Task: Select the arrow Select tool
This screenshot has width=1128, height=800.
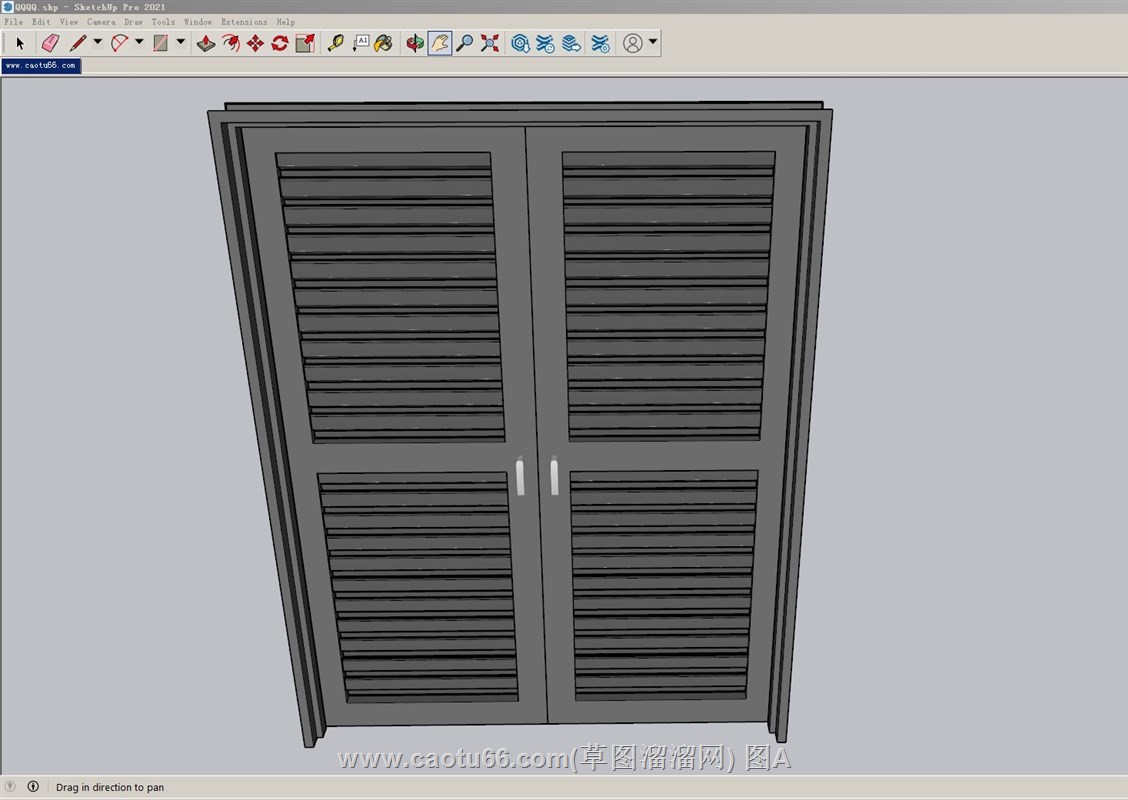Action: click(x=20, y=43)
